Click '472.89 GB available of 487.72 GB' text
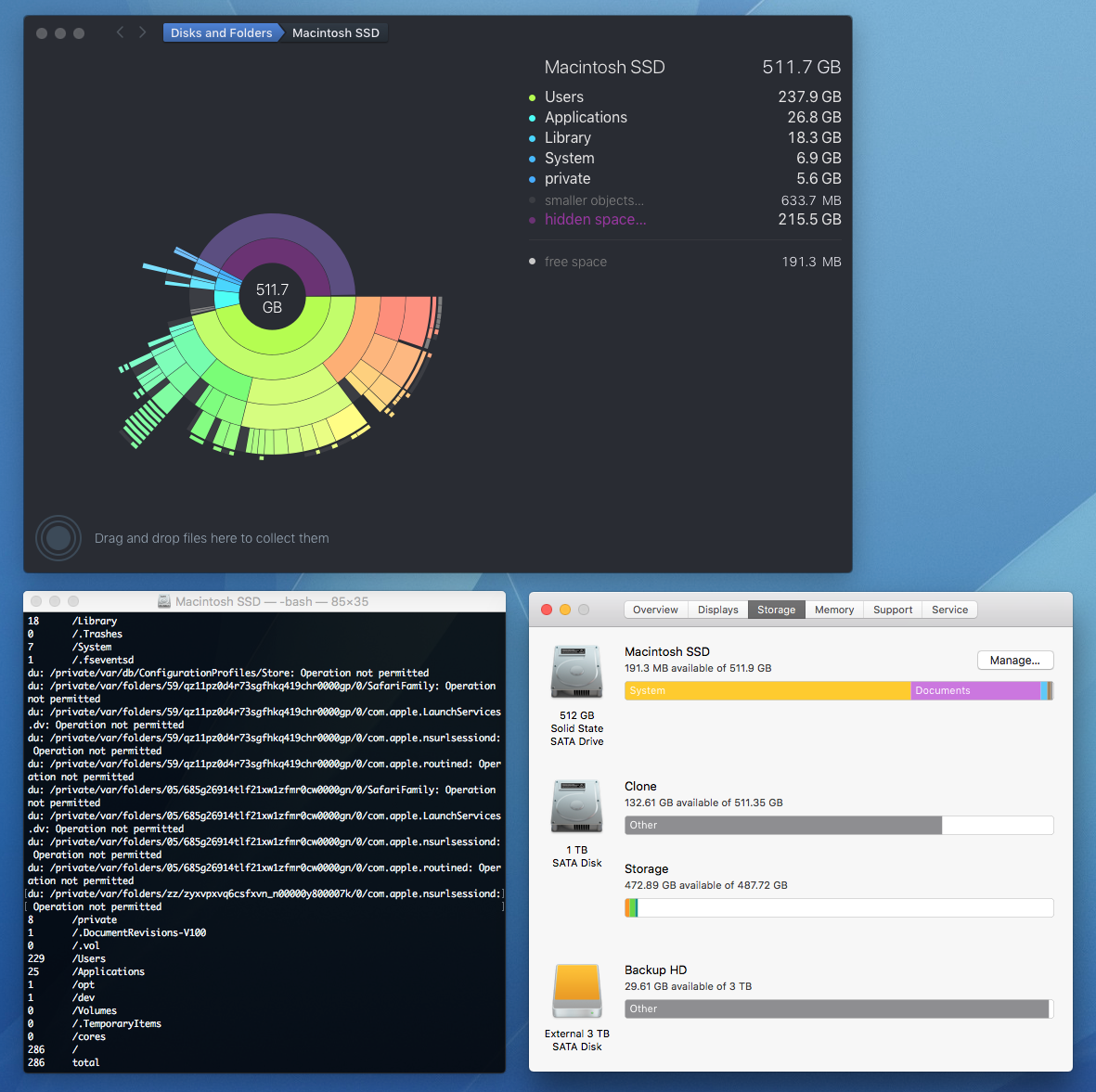The image size is (1096, 1092). pos(706,885)
